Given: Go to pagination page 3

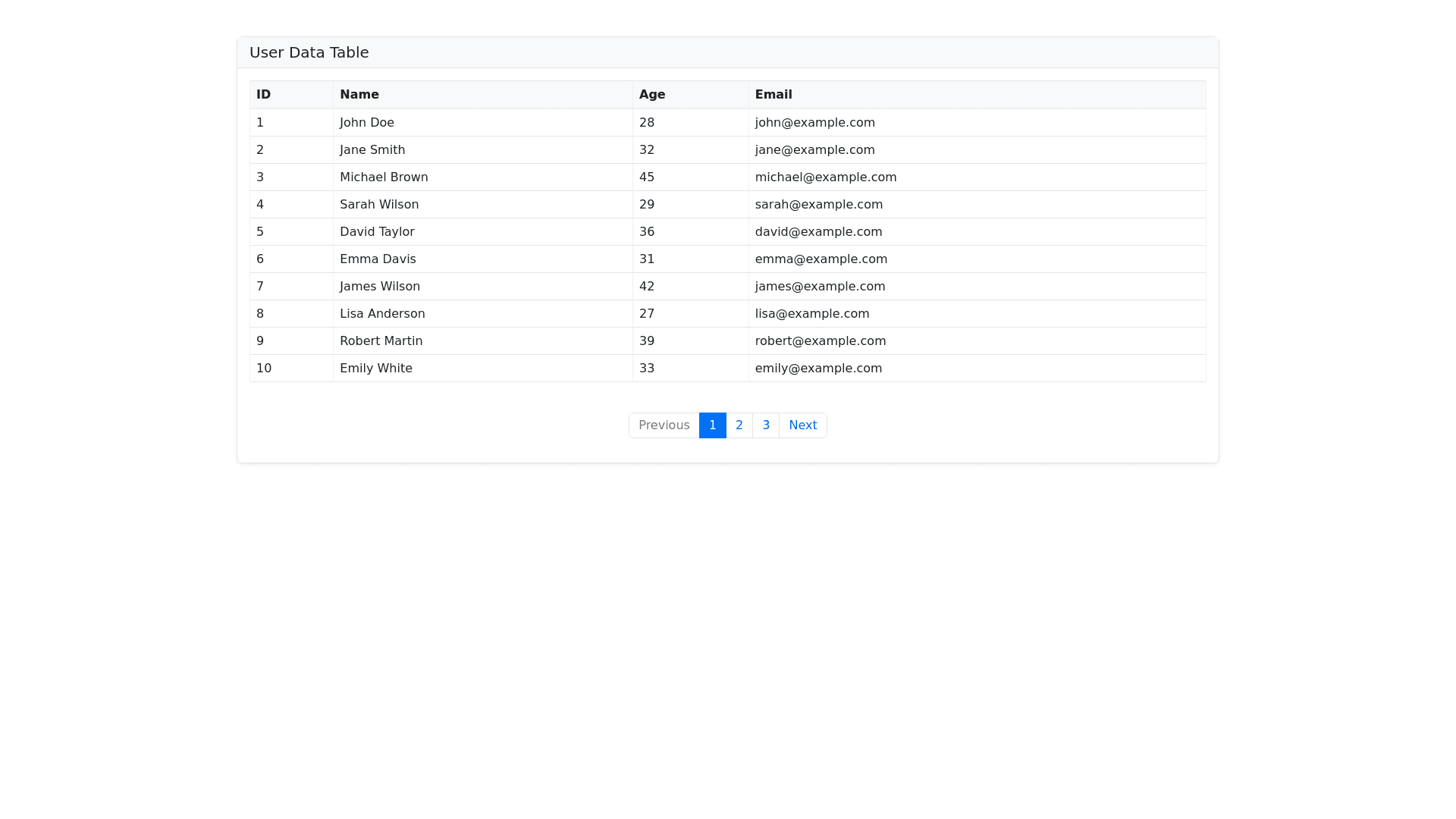Looking at the screenshot, I should point(766,425).
